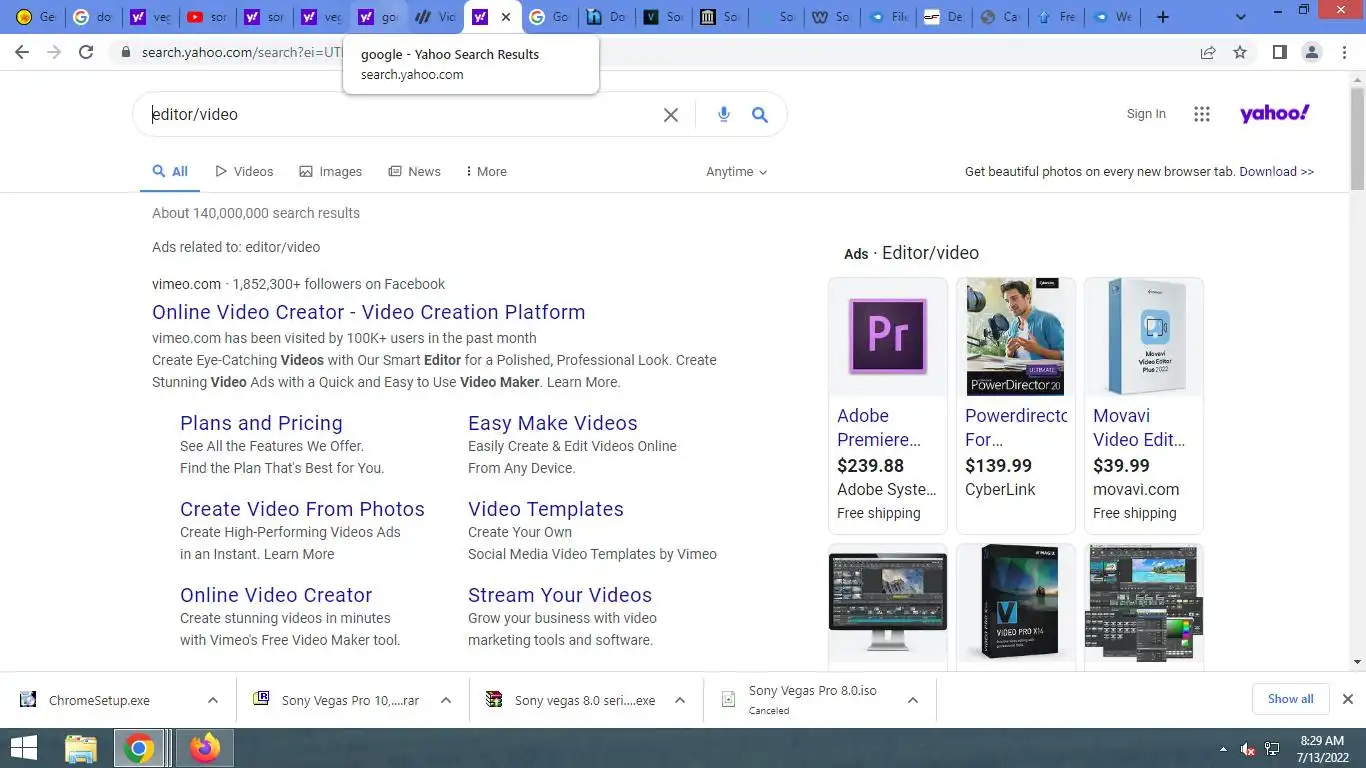
Task: Open Movavi Video Editor product image
Action: click(x=1144, y=337)
